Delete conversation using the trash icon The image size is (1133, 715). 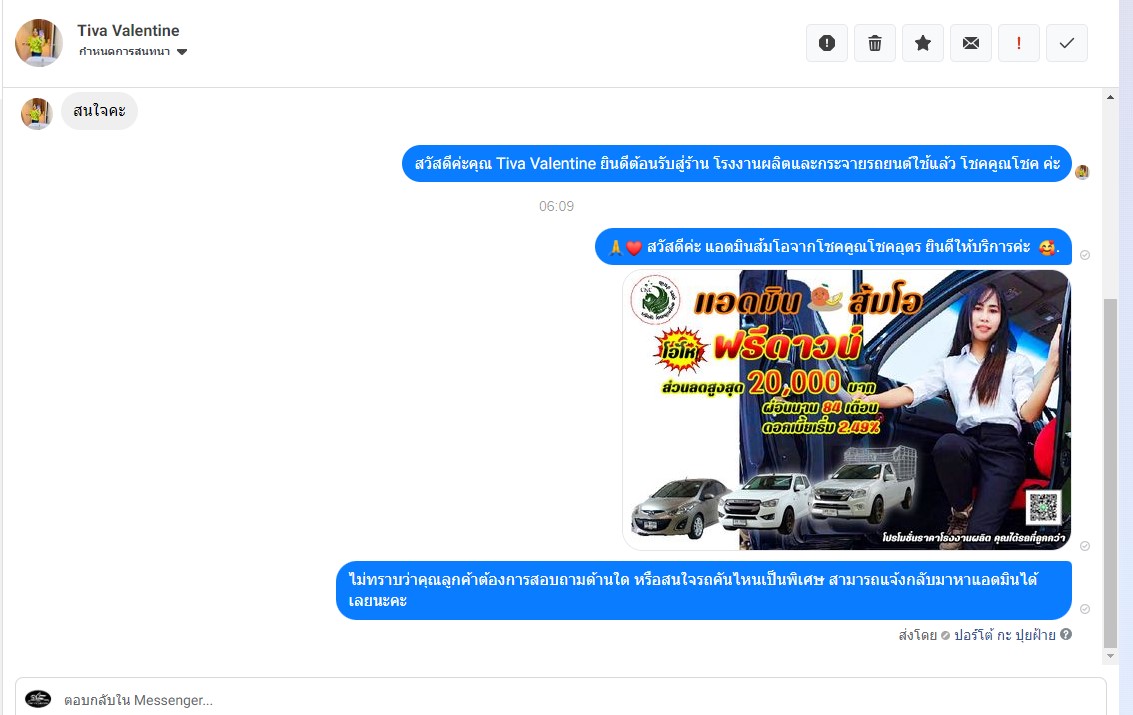(x=874, y=43)
